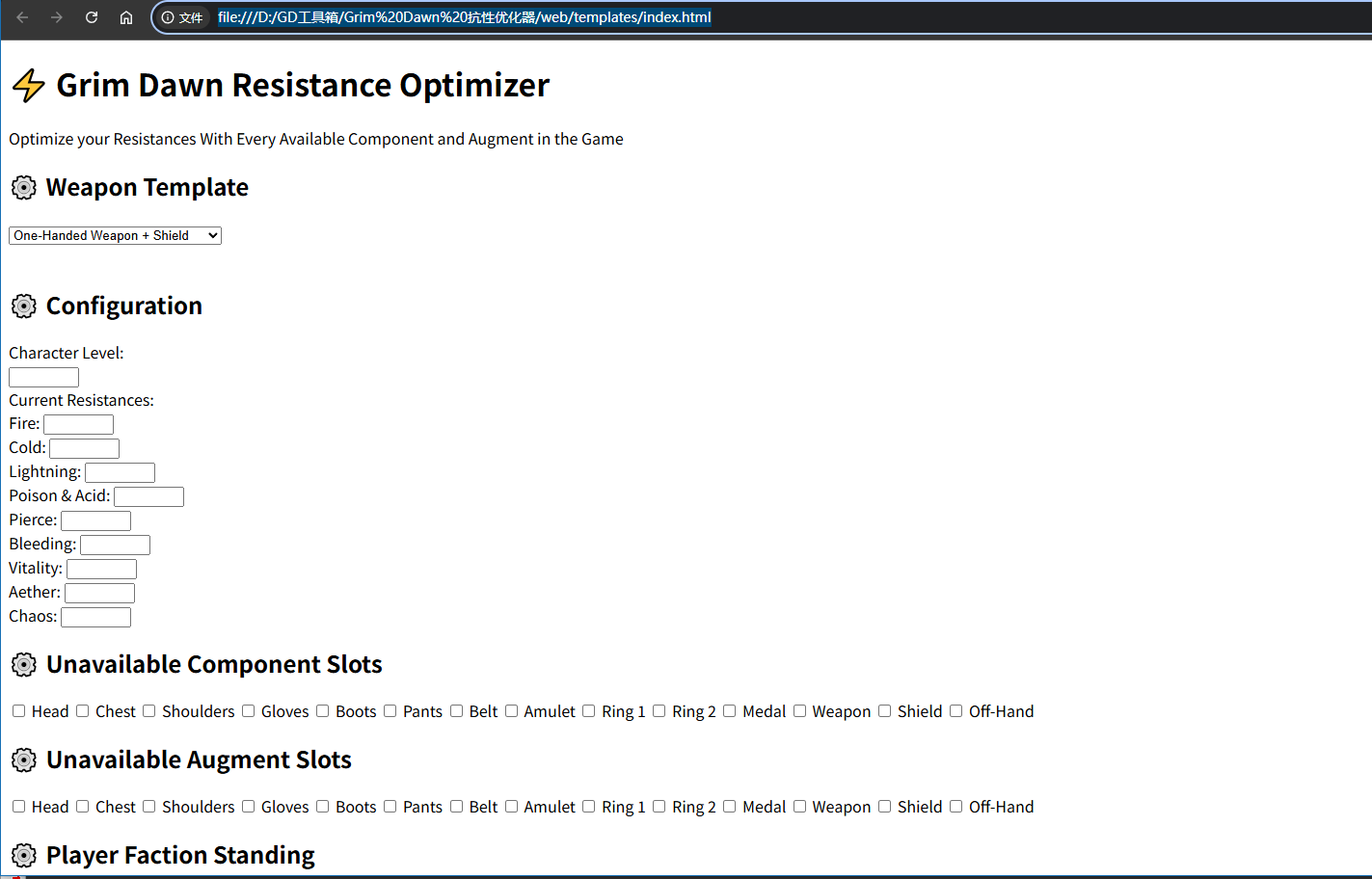
Task: Check Belt under Unavailable Augment Slots
Action: point(457,807)
